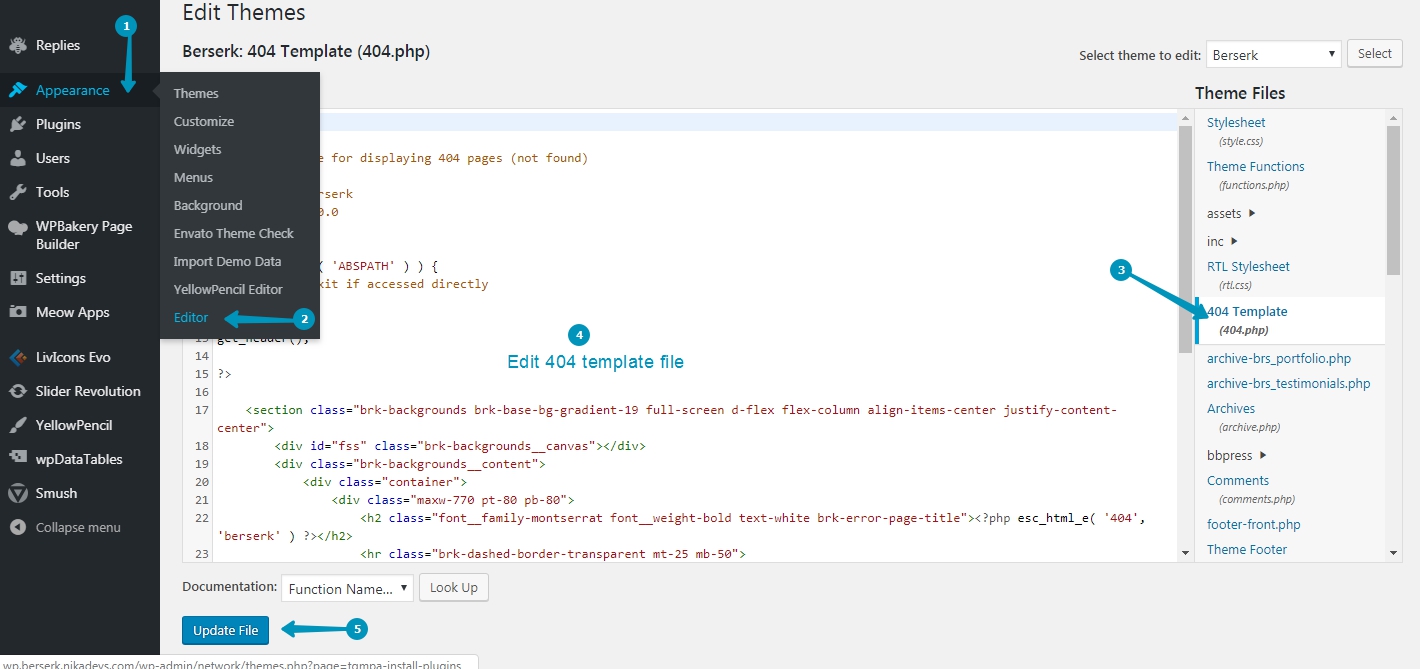Select Widgets in the Appearance submenu
1420x669 pixels.
coord(197,150)
